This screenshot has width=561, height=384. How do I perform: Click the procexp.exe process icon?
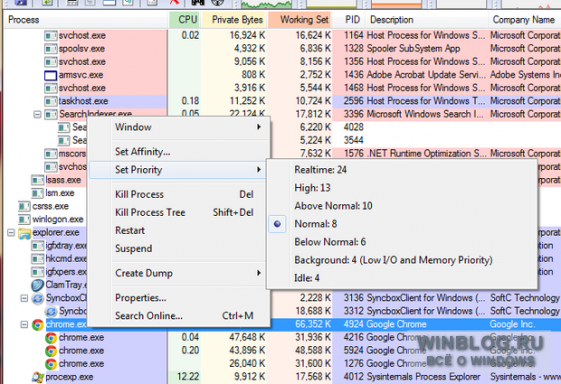click(38, 377)
